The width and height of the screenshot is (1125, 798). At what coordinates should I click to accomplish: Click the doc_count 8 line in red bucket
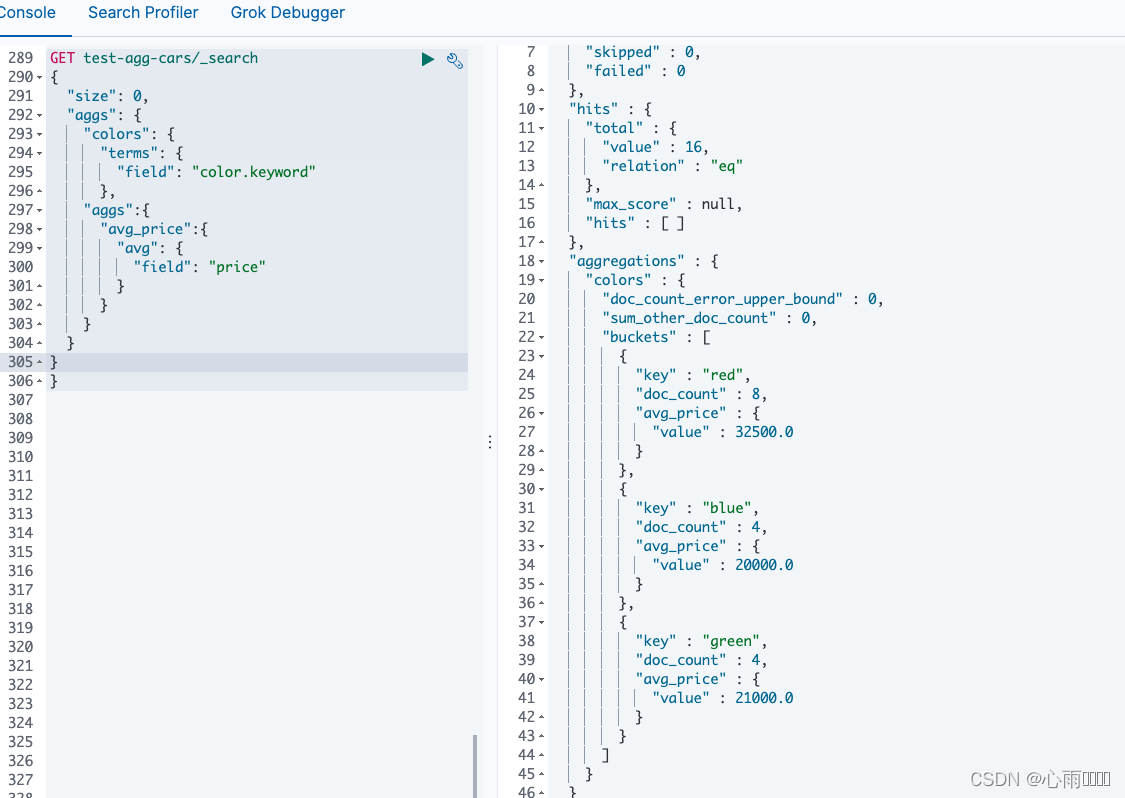coord(701,394)
